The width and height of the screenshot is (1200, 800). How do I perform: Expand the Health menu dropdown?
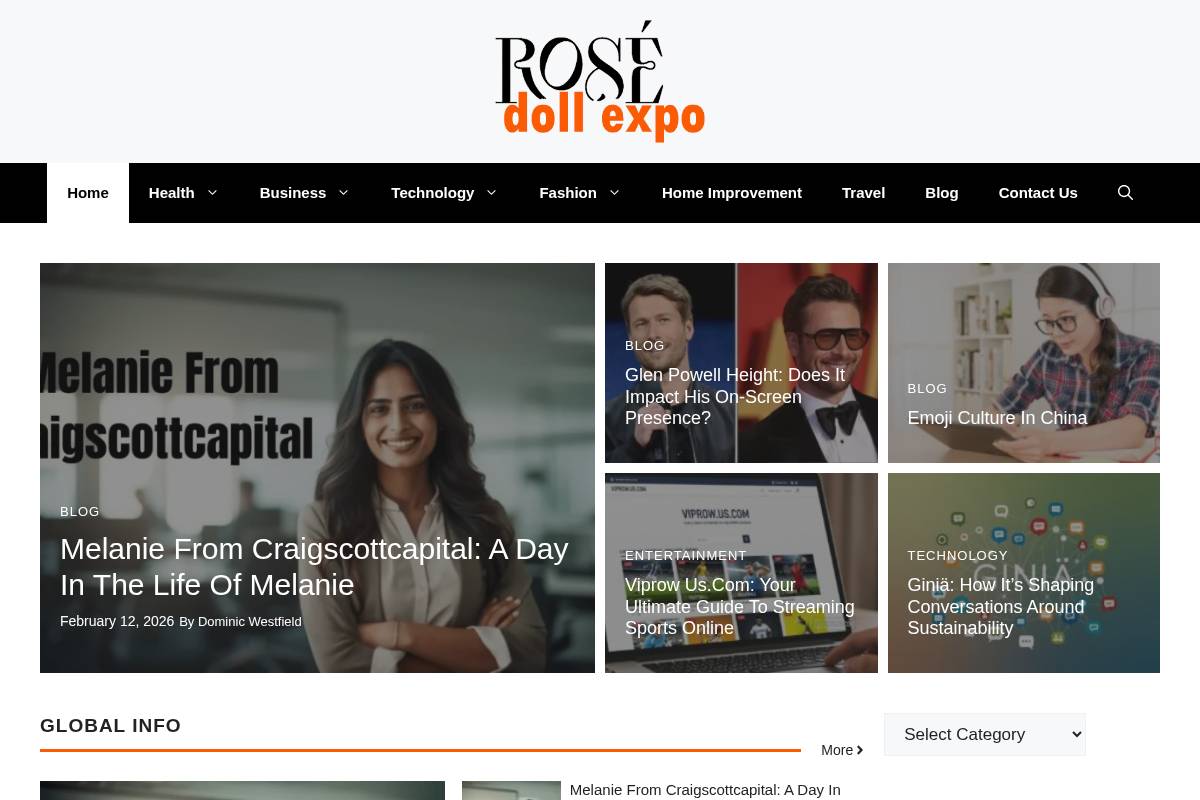(x=212, y=192)
